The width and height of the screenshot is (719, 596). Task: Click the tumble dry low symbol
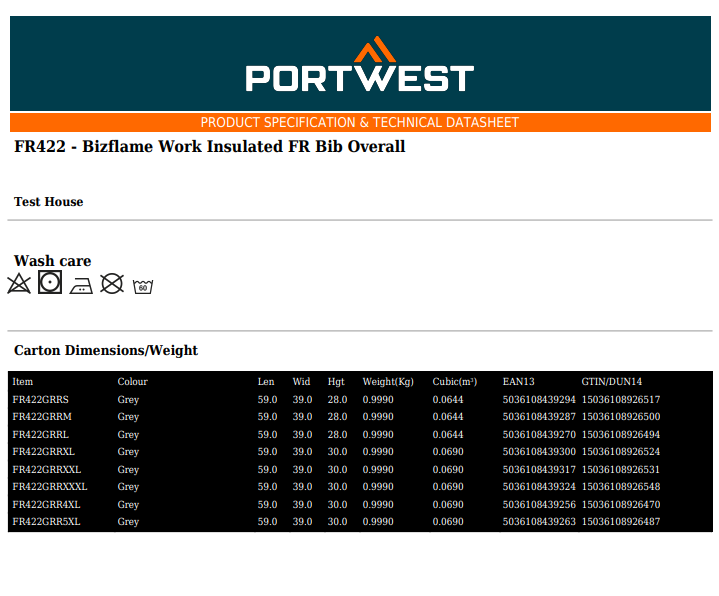(50, 284)
